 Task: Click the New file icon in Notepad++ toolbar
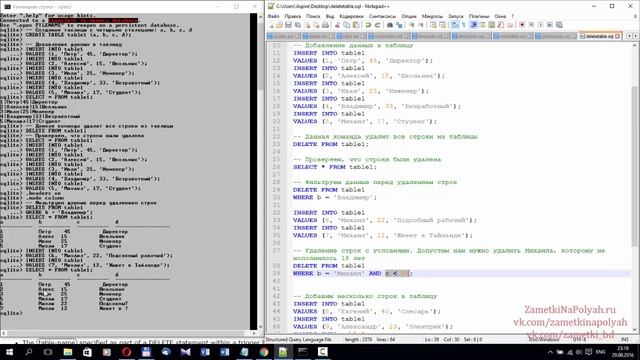click(271, 25)
